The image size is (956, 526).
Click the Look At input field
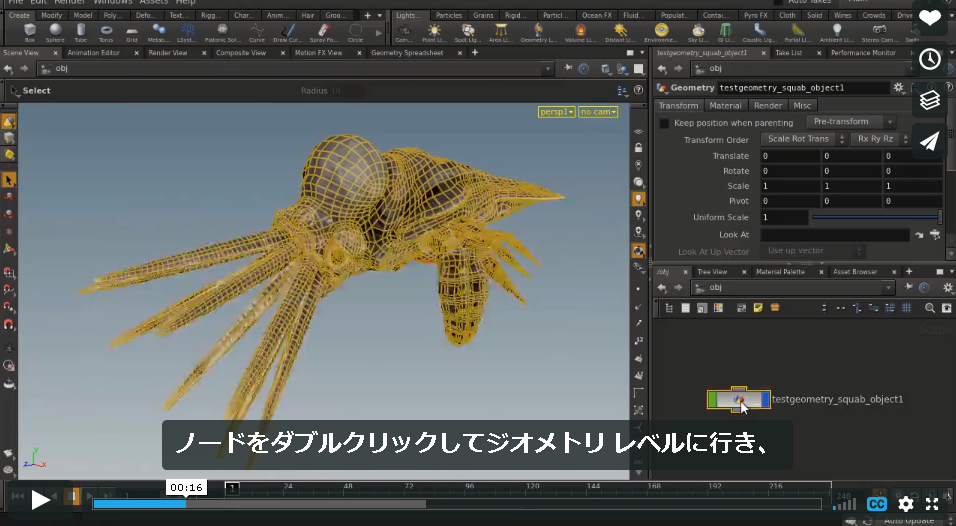[835, 235]
